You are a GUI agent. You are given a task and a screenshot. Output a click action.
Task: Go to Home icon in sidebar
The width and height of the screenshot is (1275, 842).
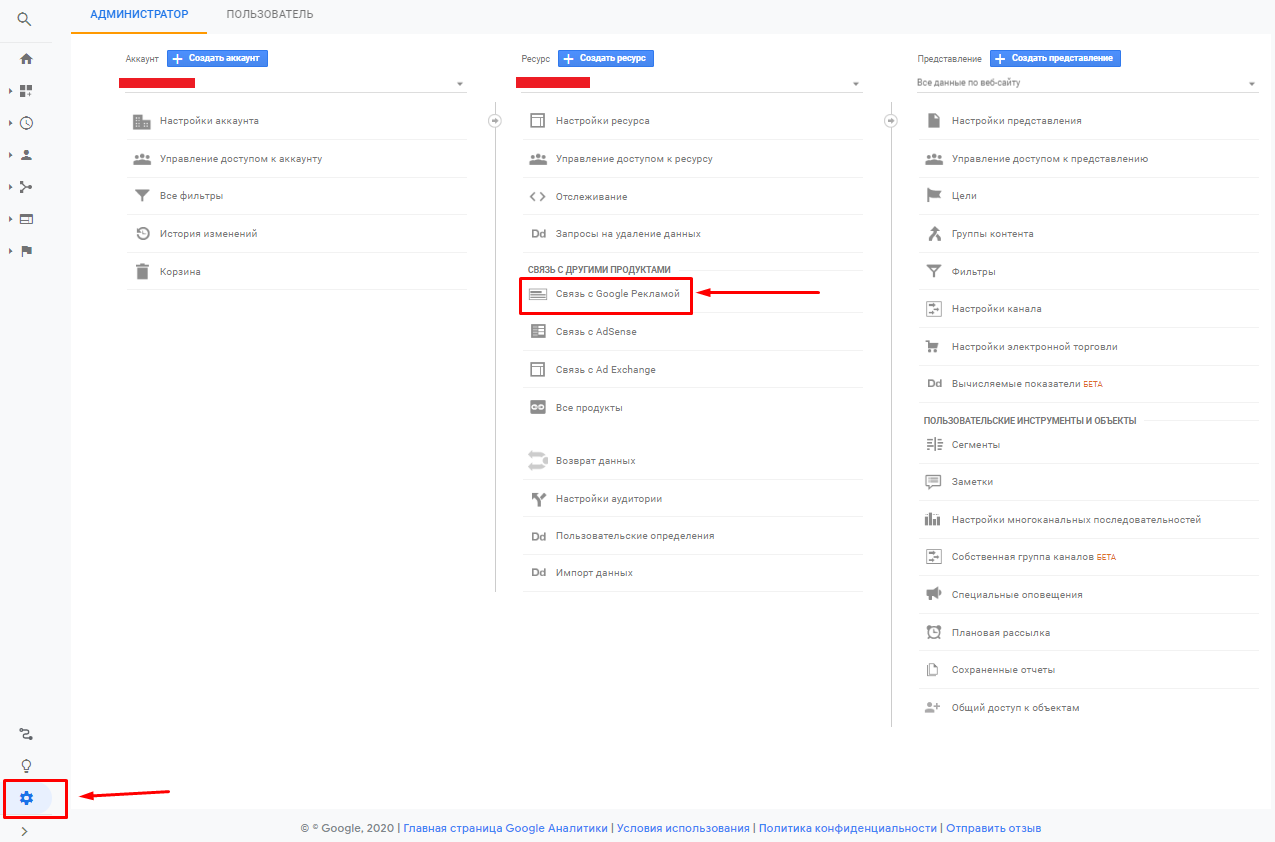click(27, 59)
